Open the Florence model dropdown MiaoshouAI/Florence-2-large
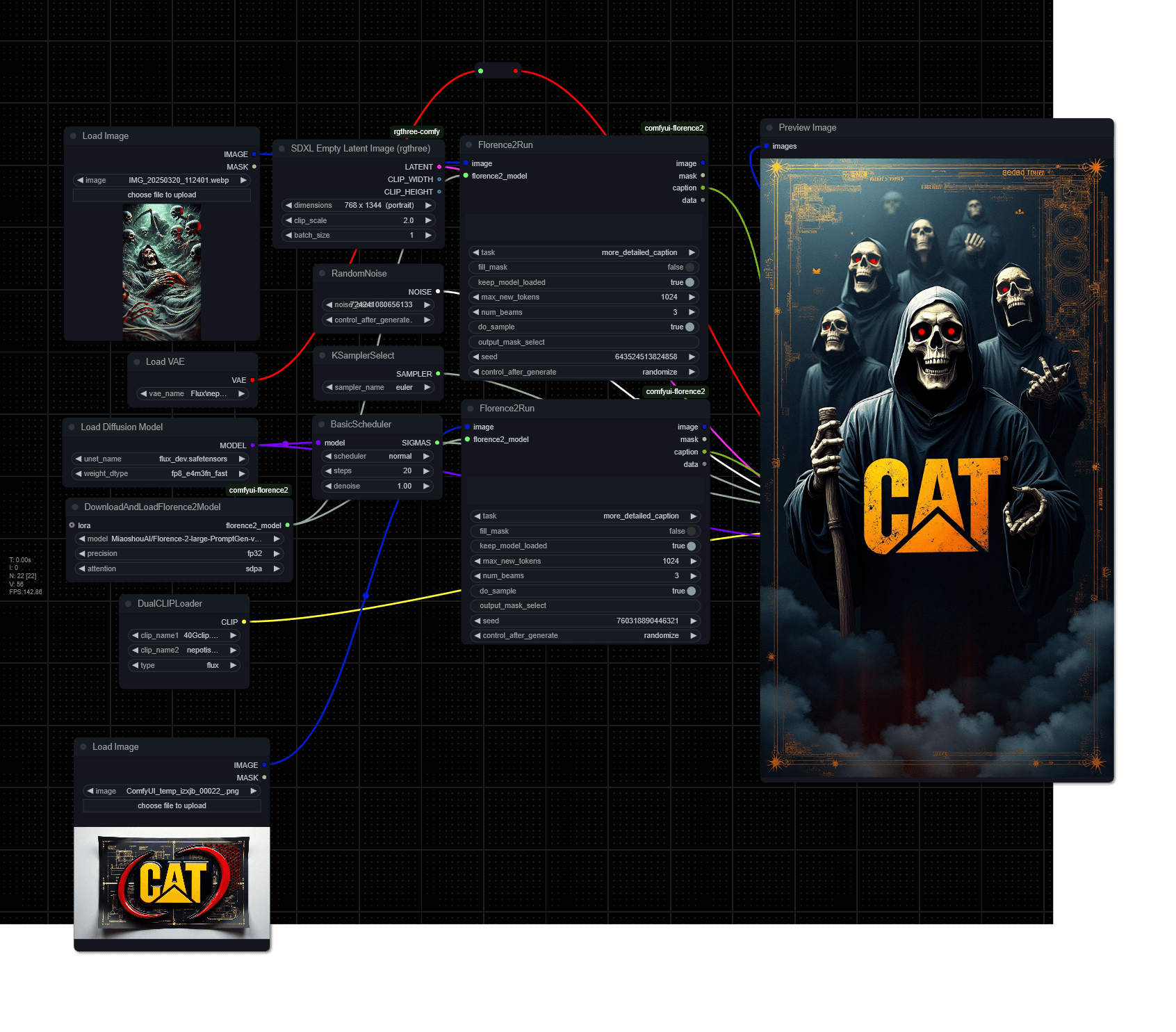The width and height of the screenshot is (1176, 1032). coord(179,539)
